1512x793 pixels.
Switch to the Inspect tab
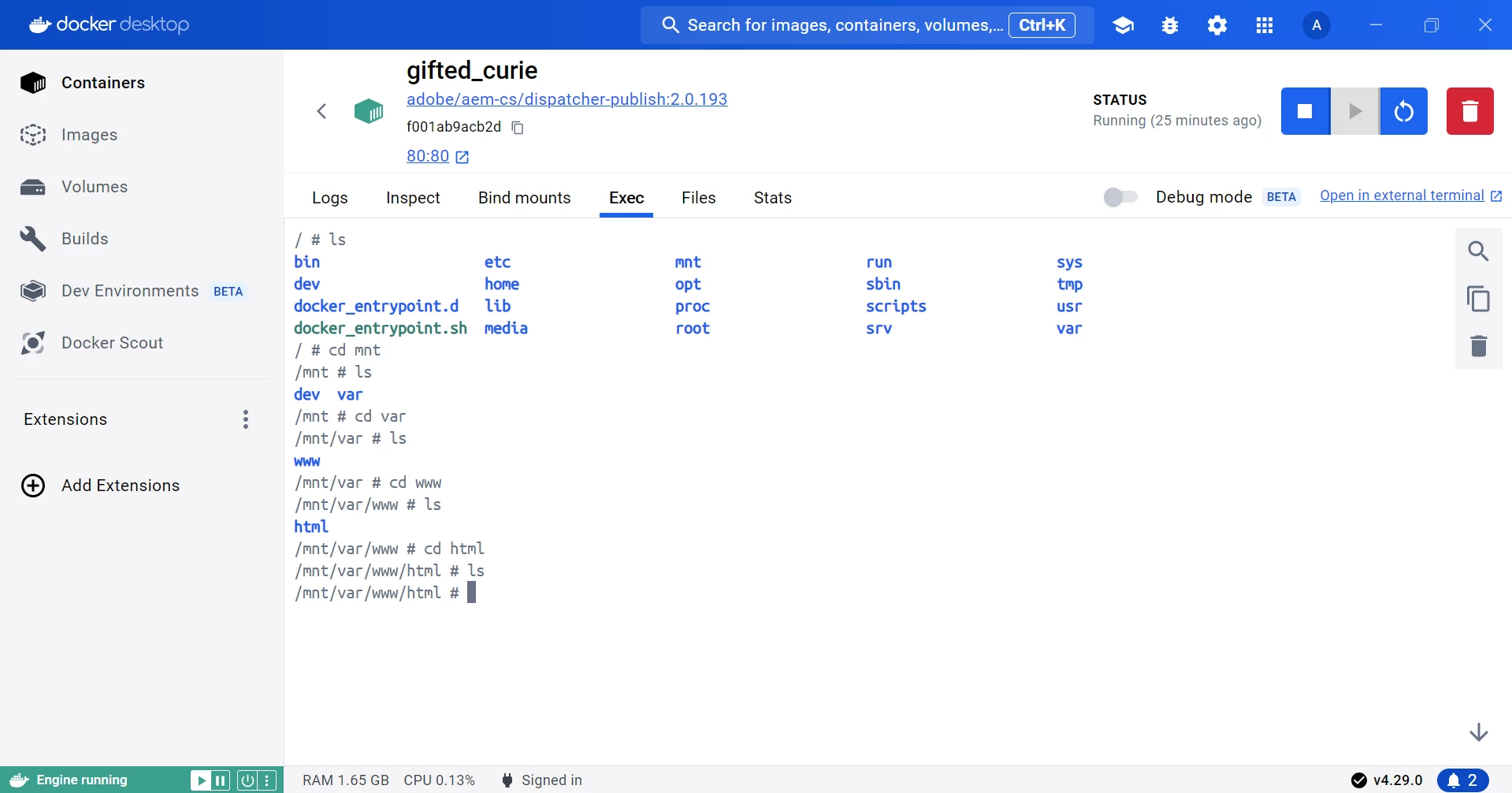(413, 198)
